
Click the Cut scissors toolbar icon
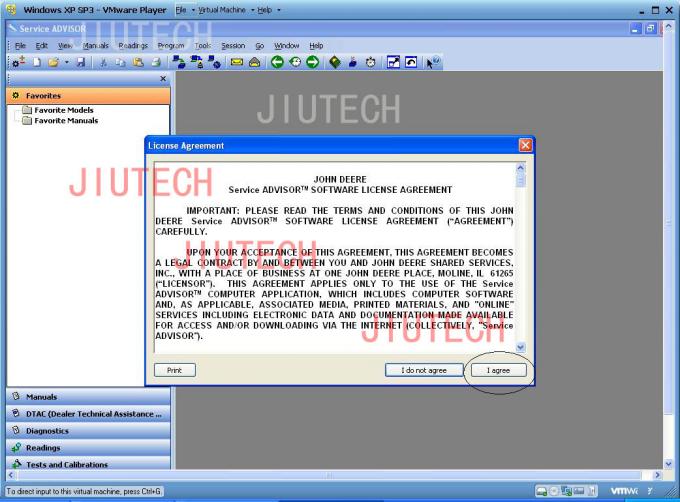click(103, 63)
